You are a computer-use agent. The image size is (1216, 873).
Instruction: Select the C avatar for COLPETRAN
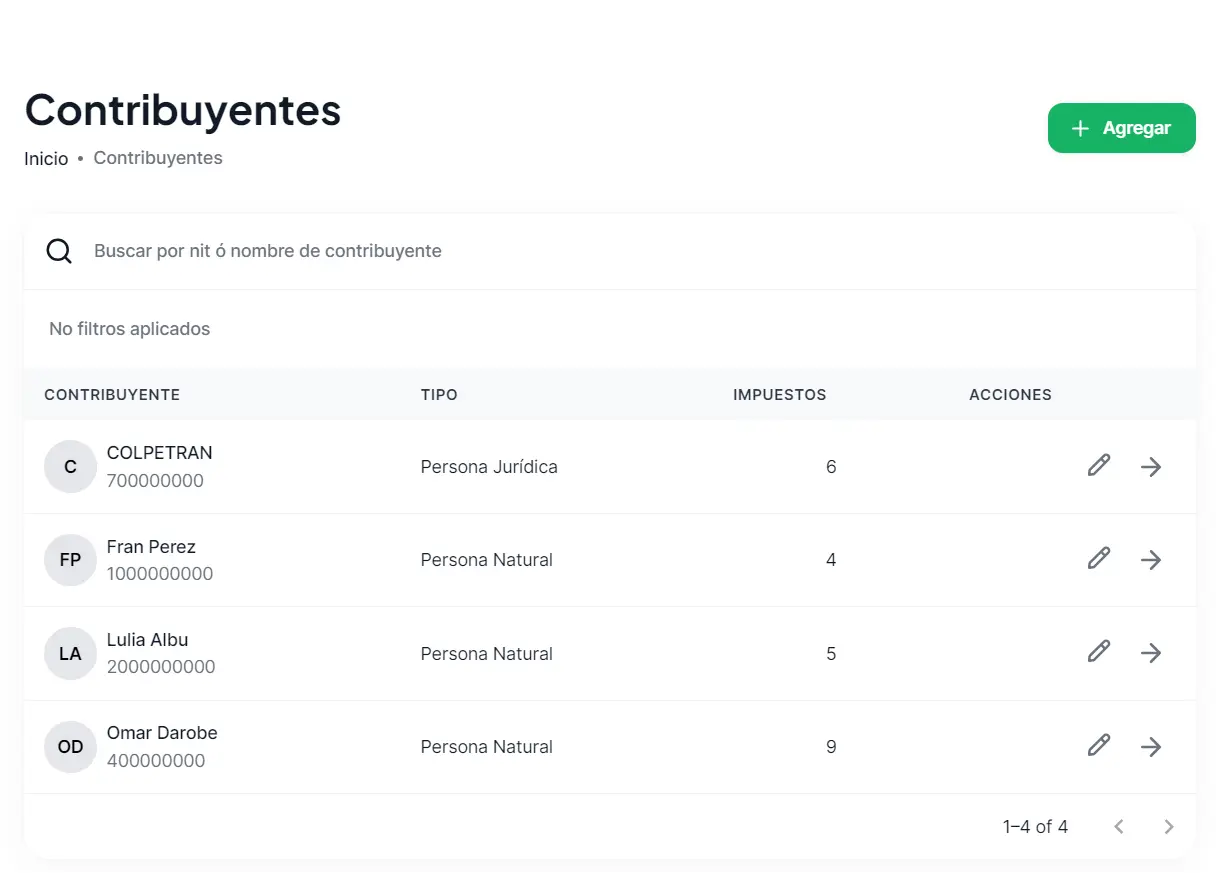tap(70, 467)
